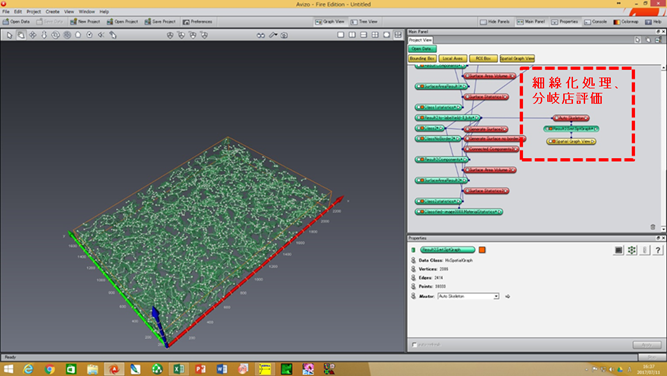Expand the Auto Skeleton module node arrow
Viewport: 667px width, 376px height.
[587, 118]
